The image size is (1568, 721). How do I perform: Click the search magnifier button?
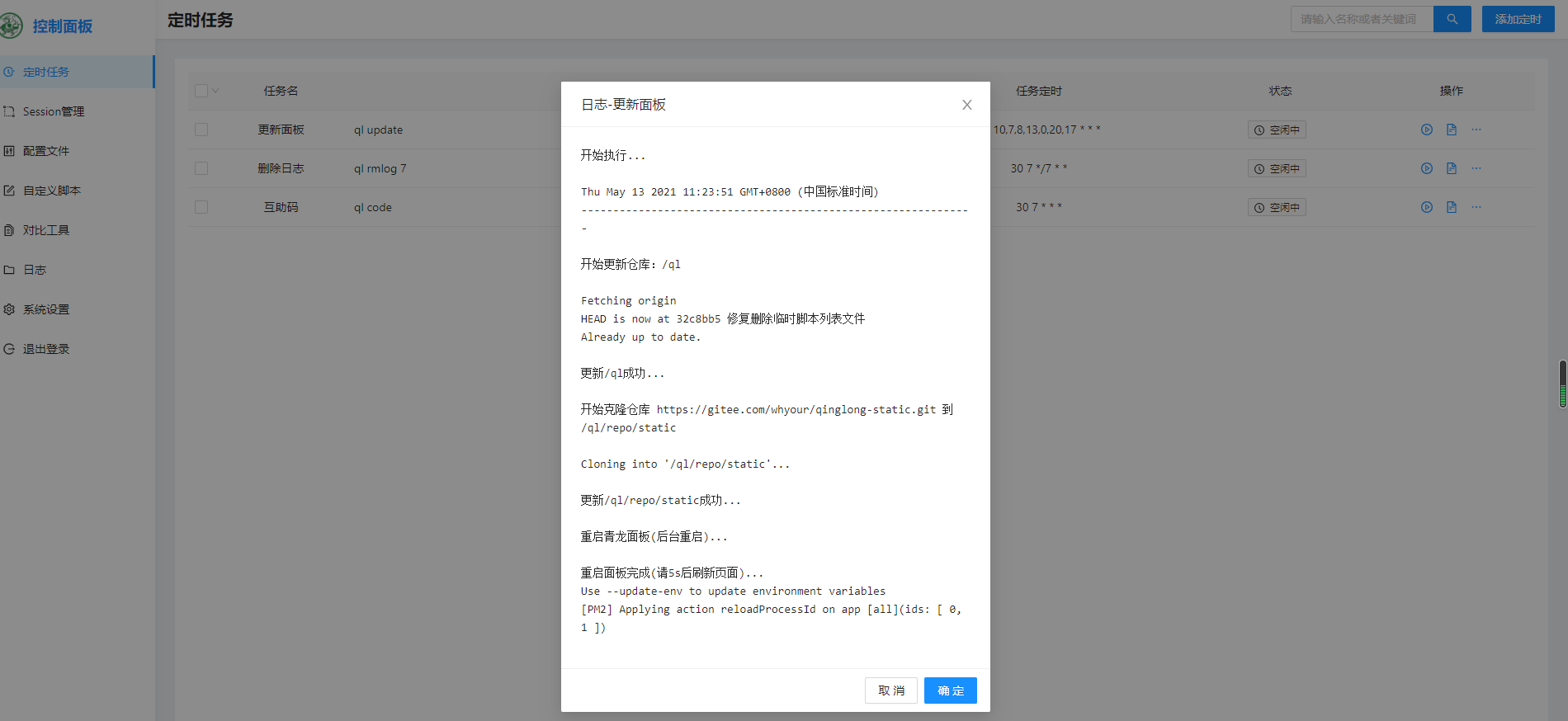click(x=1452, y=19)
